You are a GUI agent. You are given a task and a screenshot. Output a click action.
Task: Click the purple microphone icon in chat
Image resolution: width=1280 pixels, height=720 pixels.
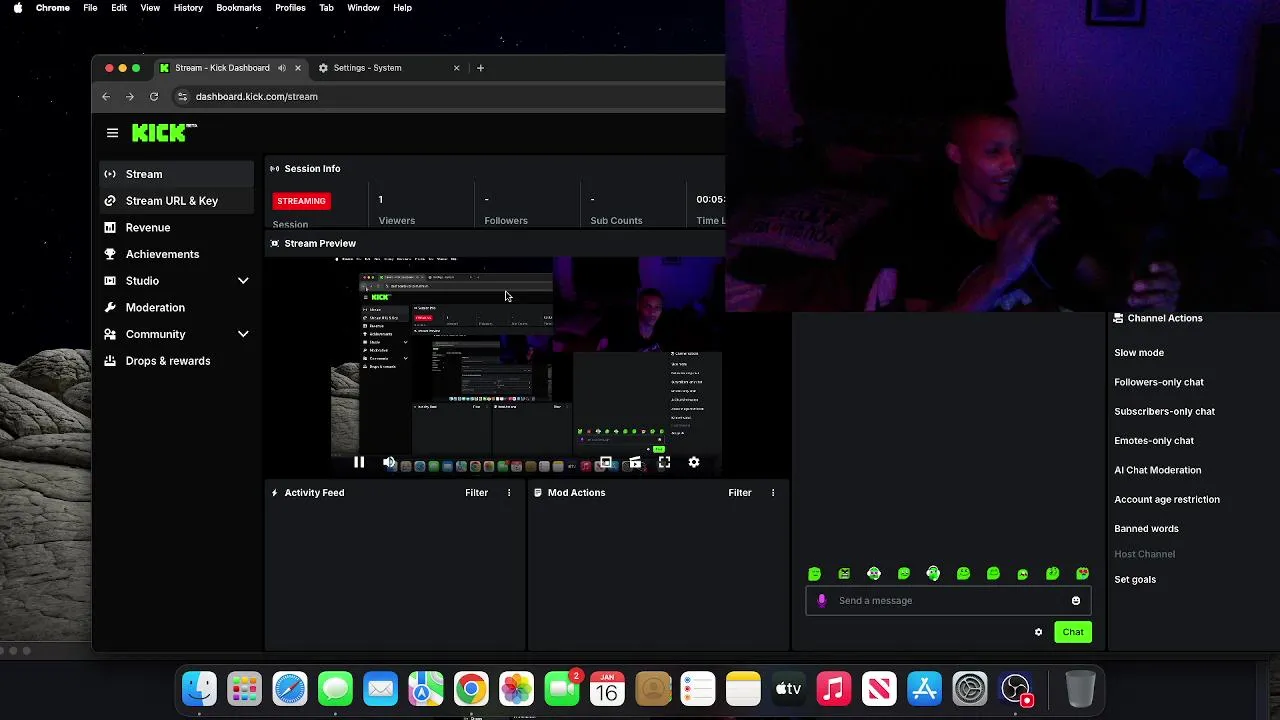(x=822, y=601)
